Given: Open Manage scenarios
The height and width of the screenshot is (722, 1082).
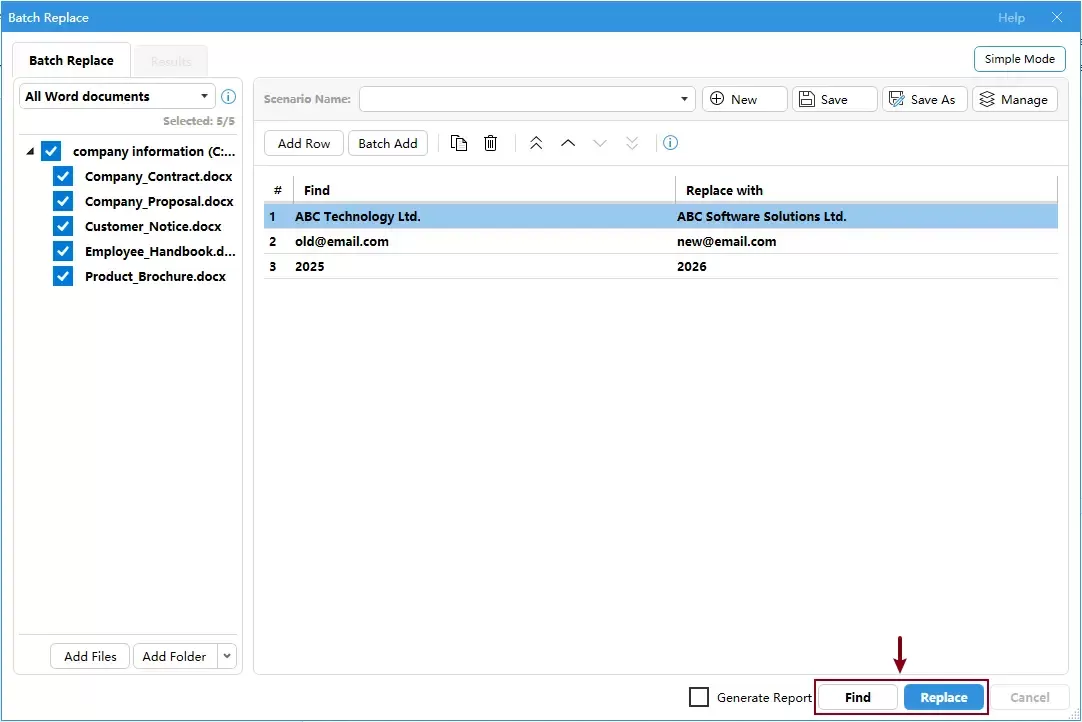Looking at the screenshot, I should click(x=1014, y=99).
